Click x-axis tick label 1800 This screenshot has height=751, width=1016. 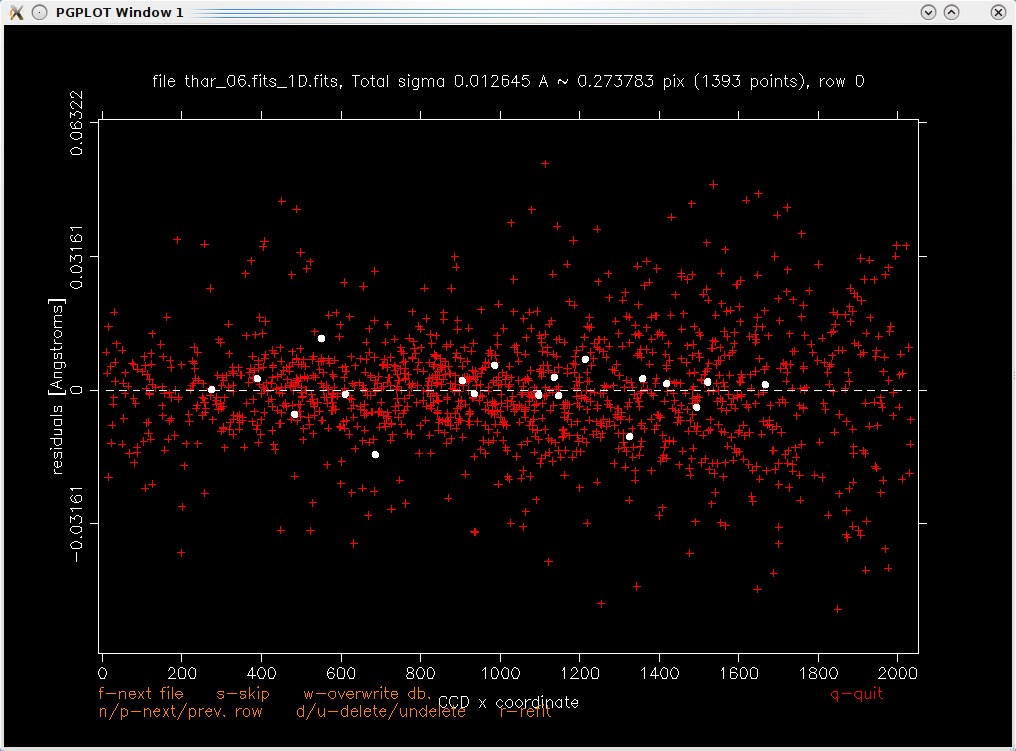point(818,673)
